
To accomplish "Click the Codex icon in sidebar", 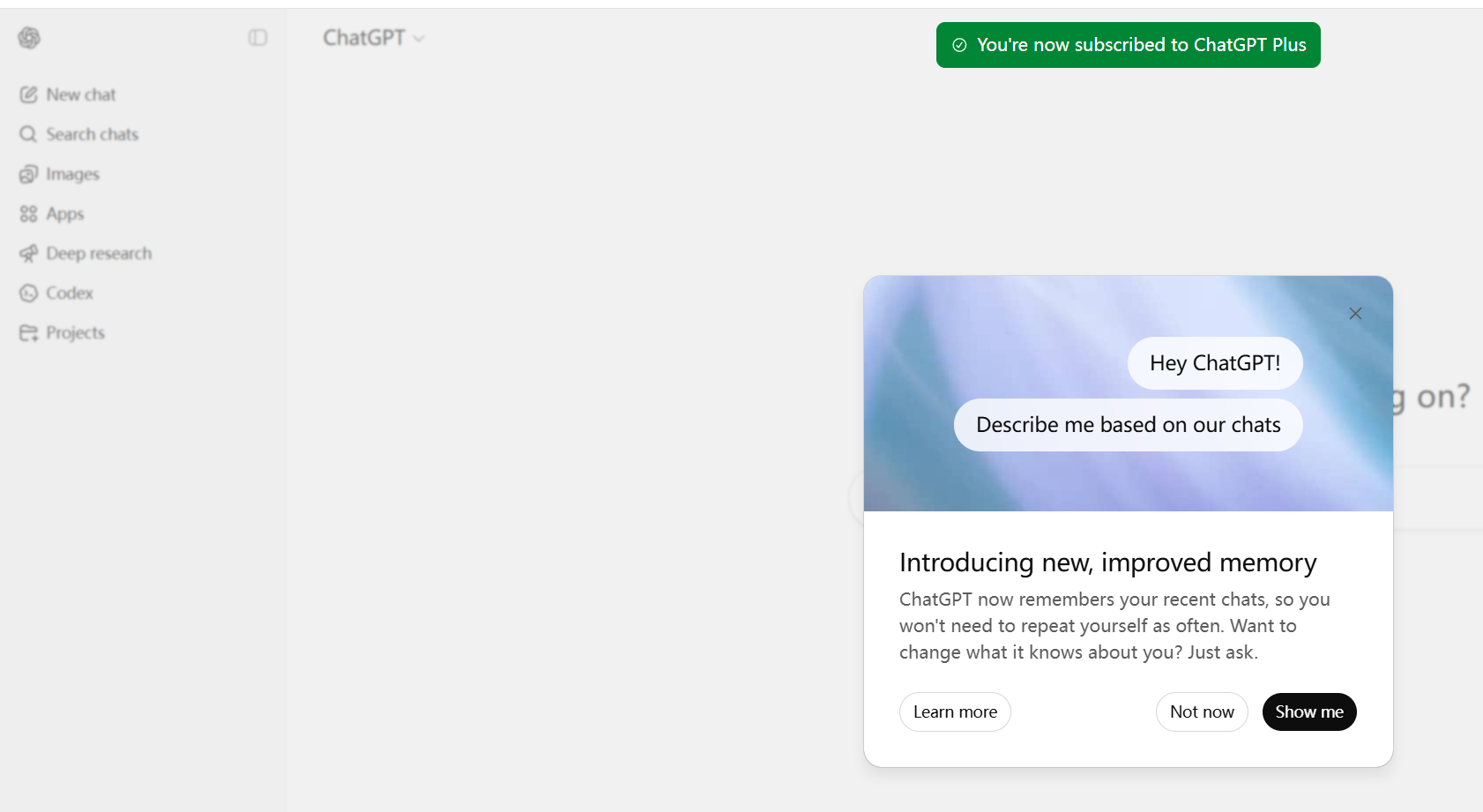I will click(x=28, y=293).
